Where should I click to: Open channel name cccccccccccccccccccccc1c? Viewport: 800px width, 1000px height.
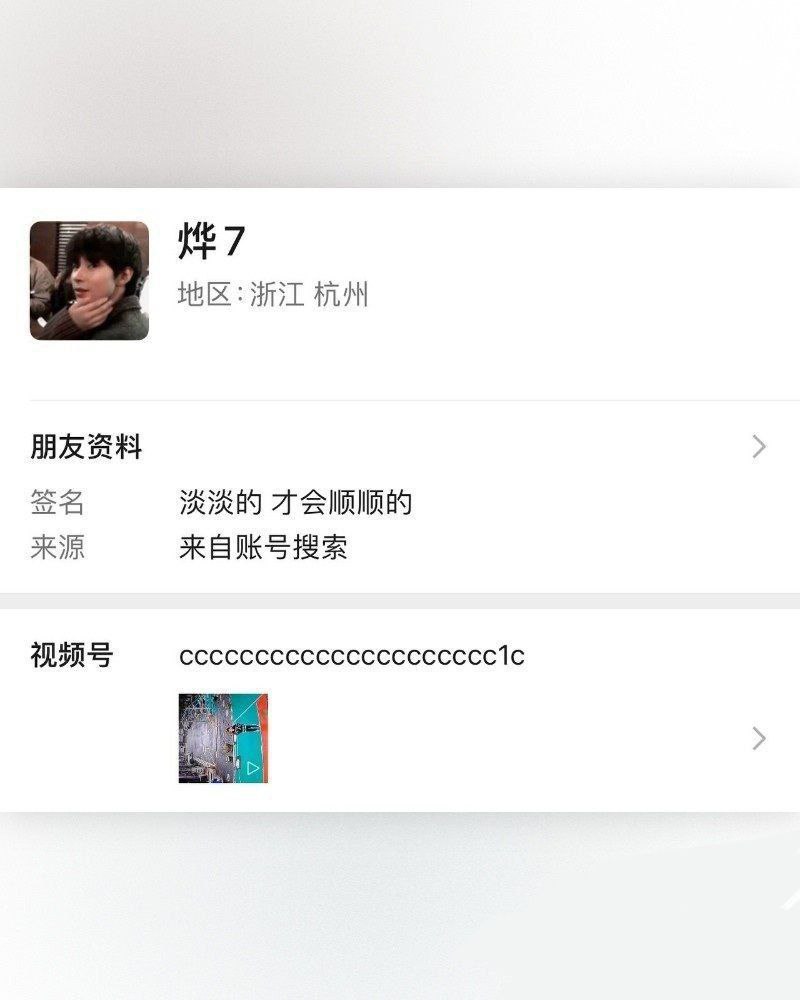[352, 656]
